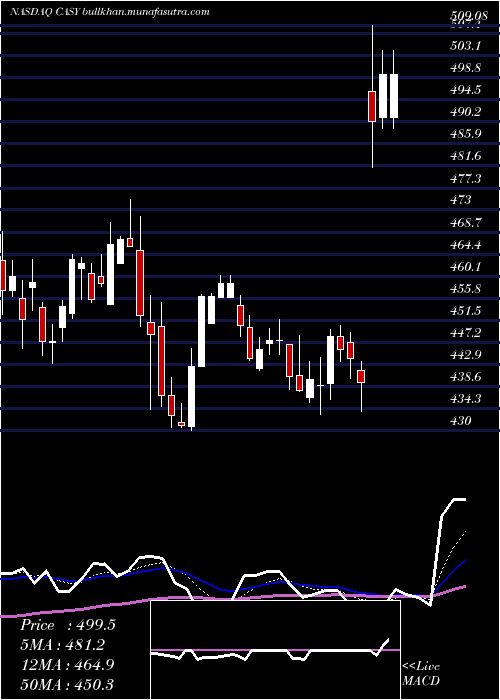Click the 498.8 price axis label

[x=465, y=68]
